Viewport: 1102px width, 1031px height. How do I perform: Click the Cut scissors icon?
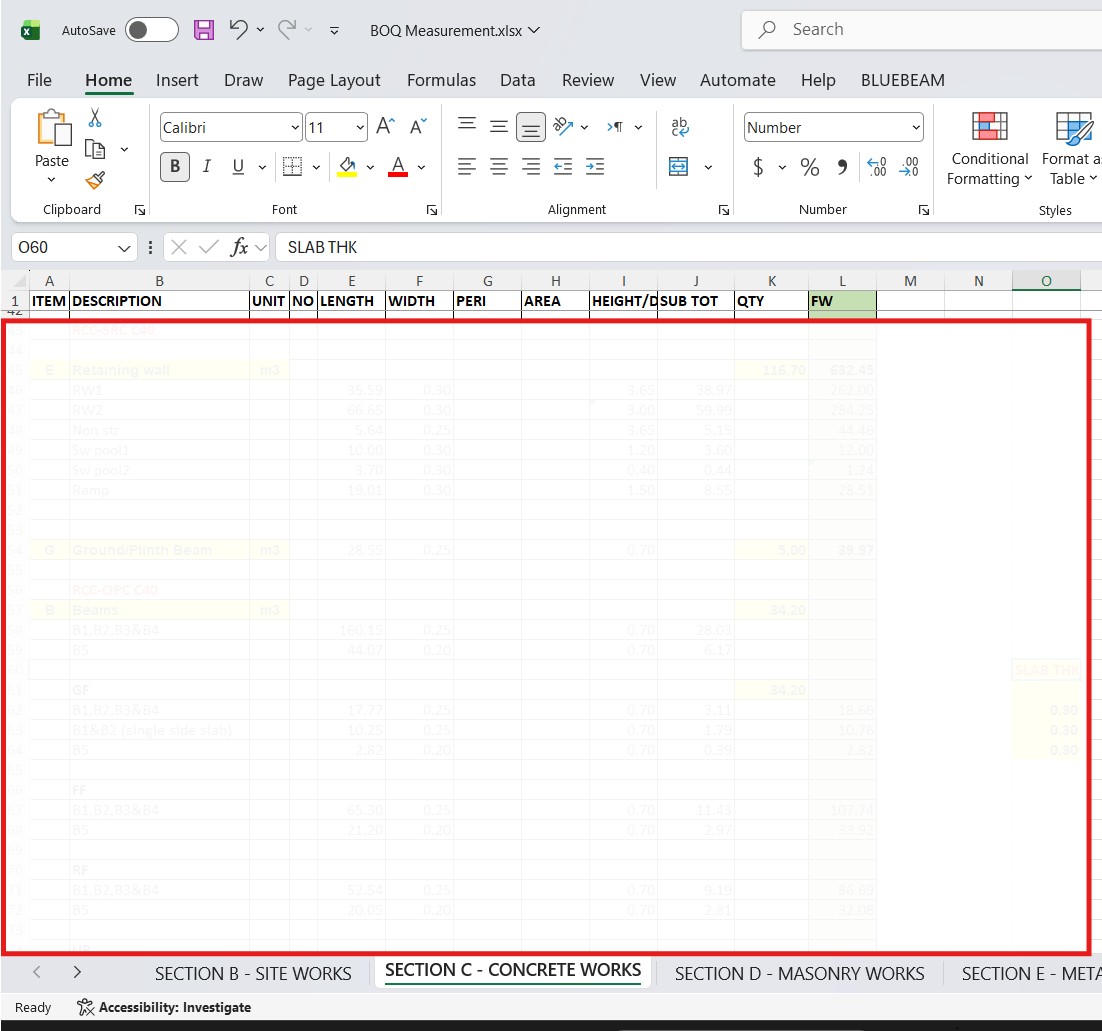[x=95, y=118]
